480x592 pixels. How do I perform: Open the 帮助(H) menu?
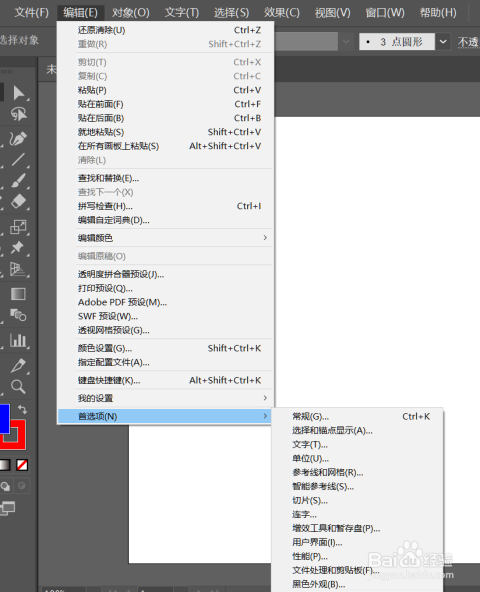438,12
